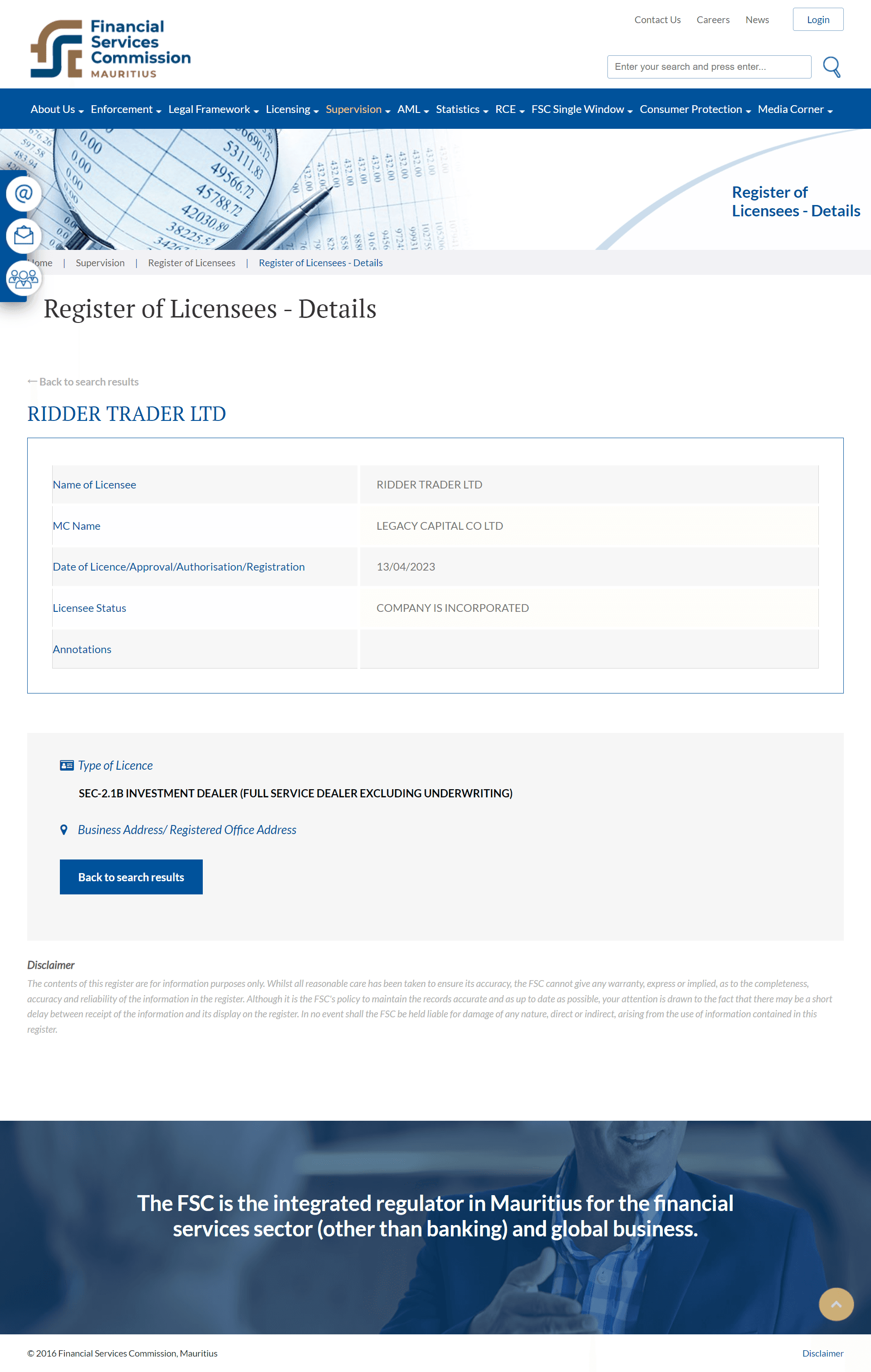Click the Register of Licensees breadcrumb link

pos(192,262)
